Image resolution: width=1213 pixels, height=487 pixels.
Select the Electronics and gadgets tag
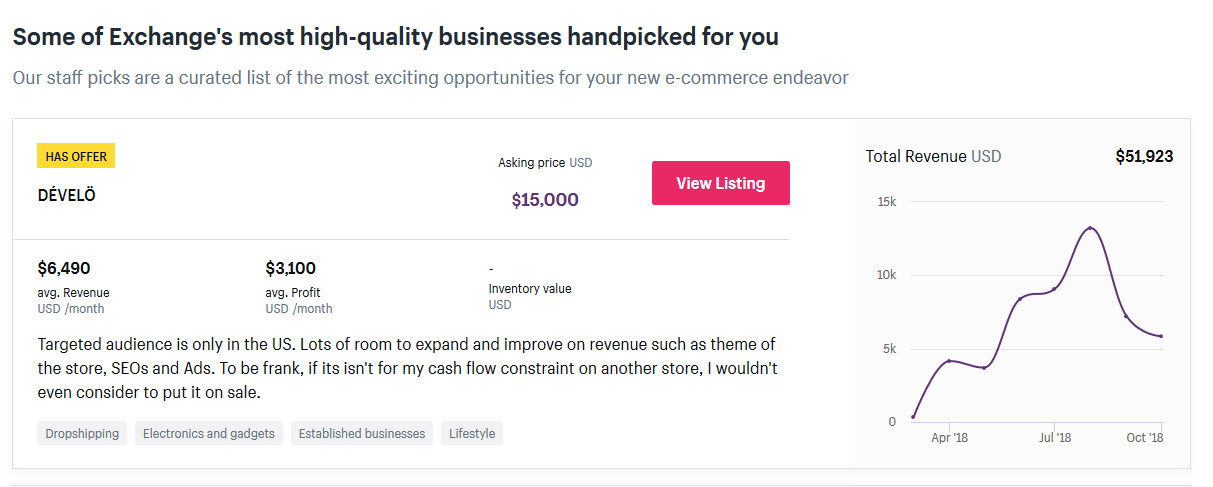209,433
